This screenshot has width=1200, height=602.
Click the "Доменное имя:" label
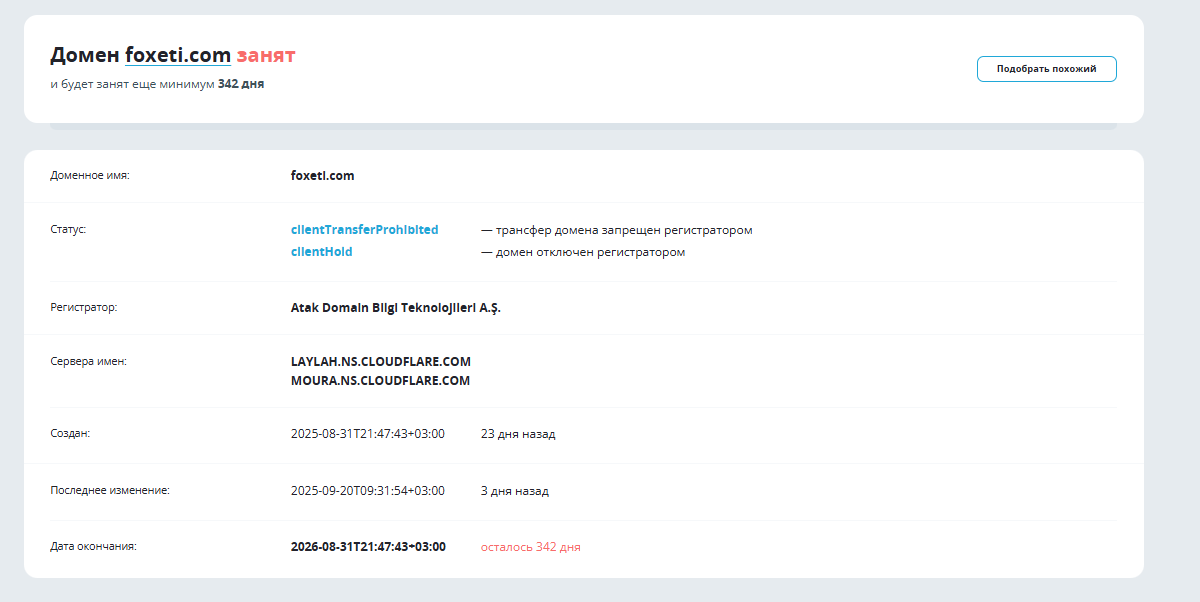click(90, 176)
